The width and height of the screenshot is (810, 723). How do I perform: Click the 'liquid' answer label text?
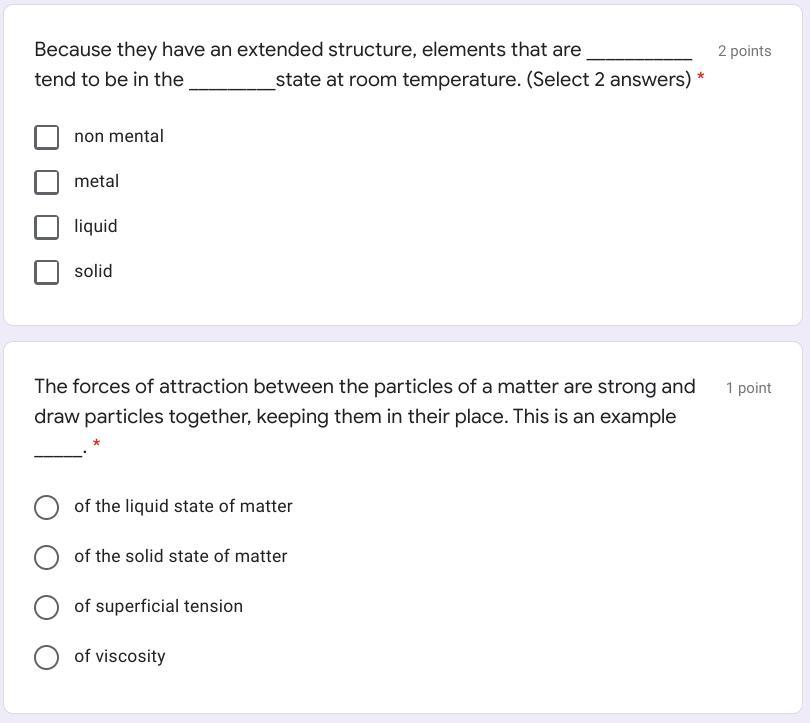[95, 226]
